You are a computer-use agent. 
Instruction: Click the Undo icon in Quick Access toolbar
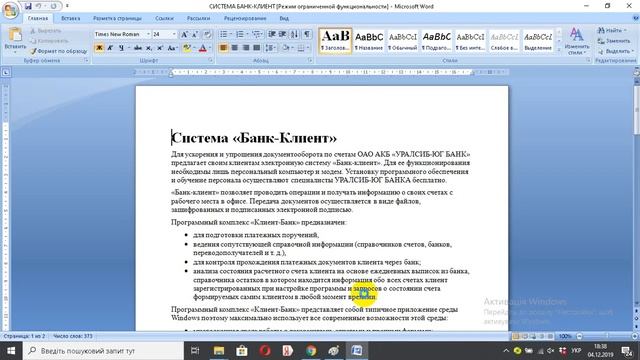(39, 6)
